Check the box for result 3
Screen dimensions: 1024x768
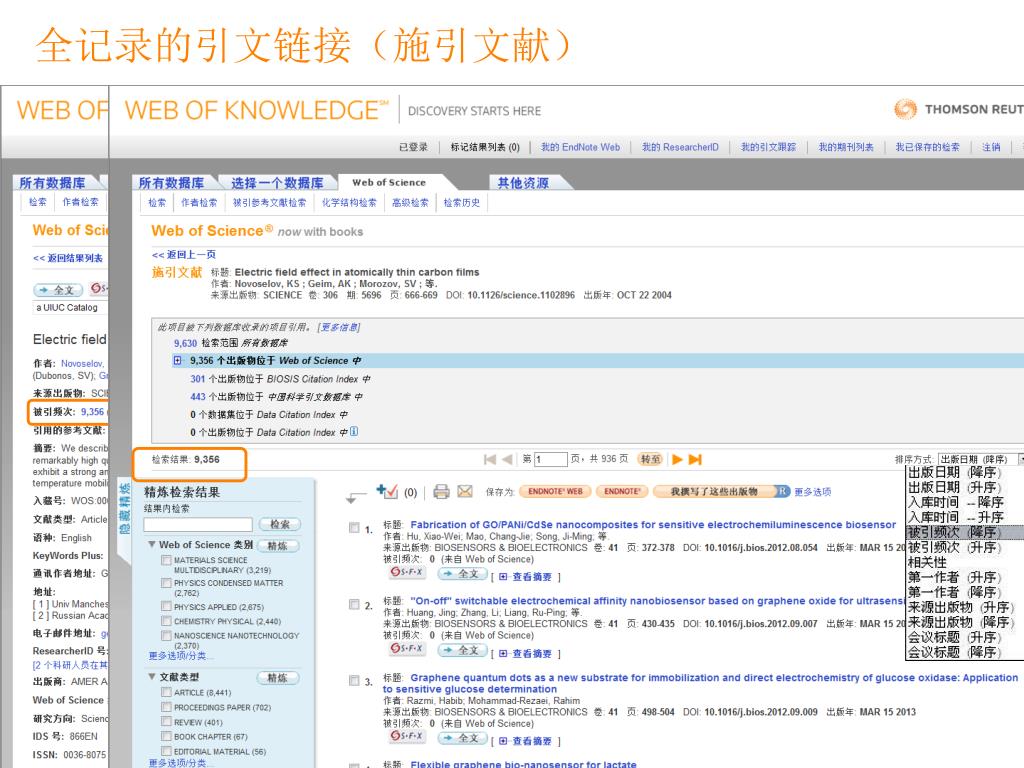[x=354, y=680]
